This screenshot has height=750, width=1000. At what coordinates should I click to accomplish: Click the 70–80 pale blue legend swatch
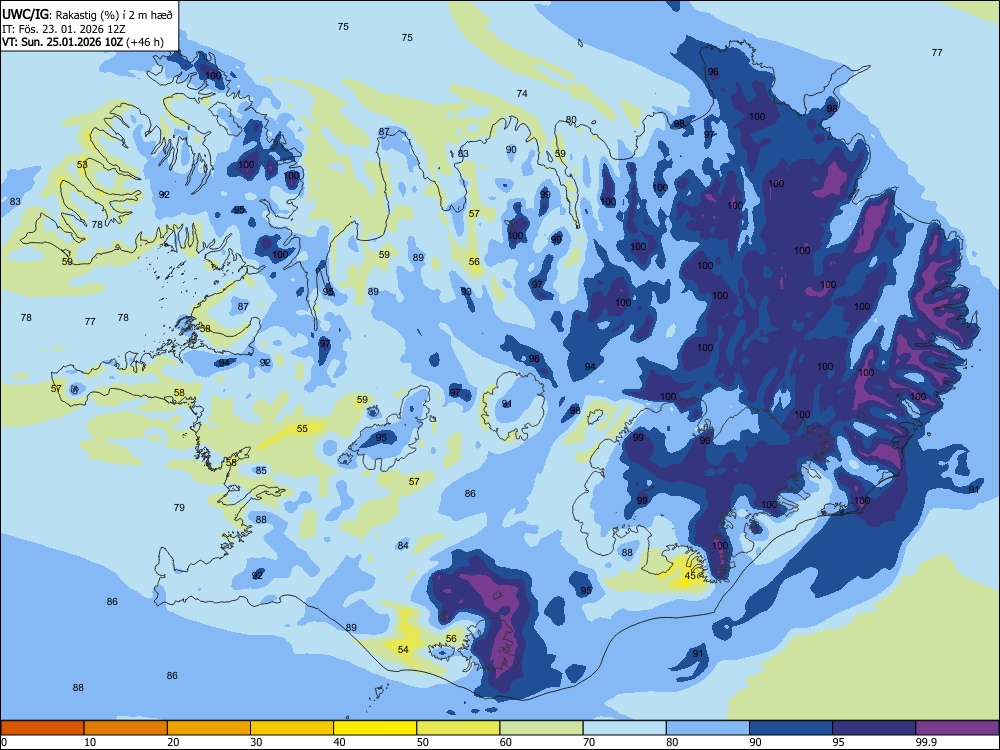pyautogui.click(x=624, y=728)
